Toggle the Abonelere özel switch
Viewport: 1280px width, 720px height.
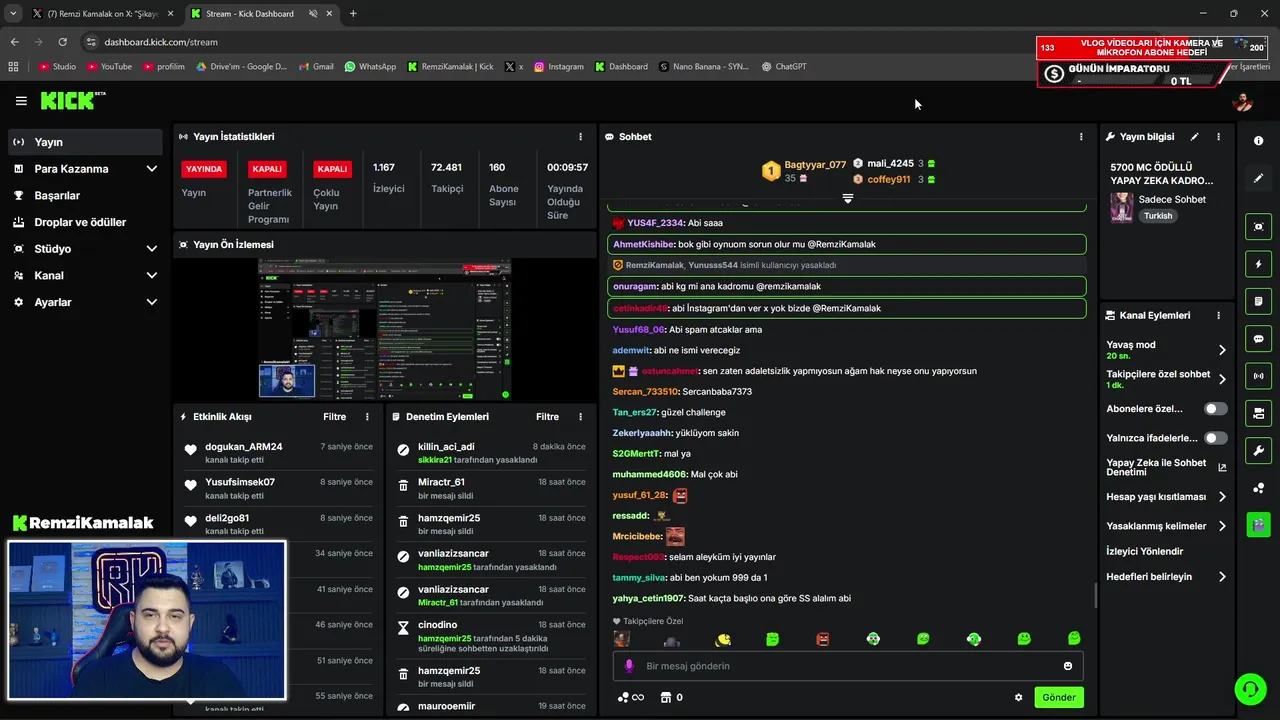[1216, 409]
